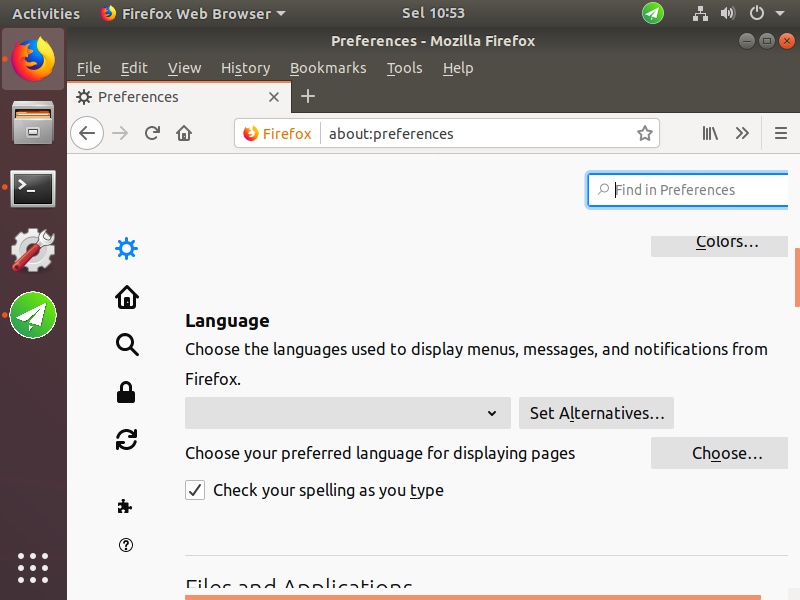Go back one page
Screen dimensions: 800x600
[87, 133]
